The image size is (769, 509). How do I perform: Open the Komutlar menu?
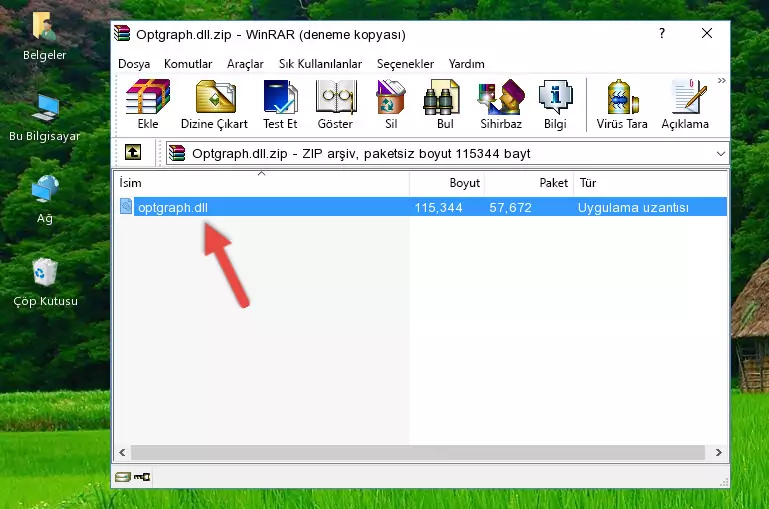188,64
